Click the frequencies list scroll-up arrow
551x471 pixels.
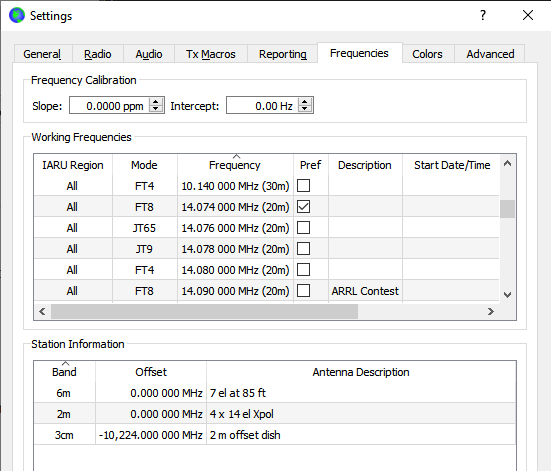pos(507,163)
